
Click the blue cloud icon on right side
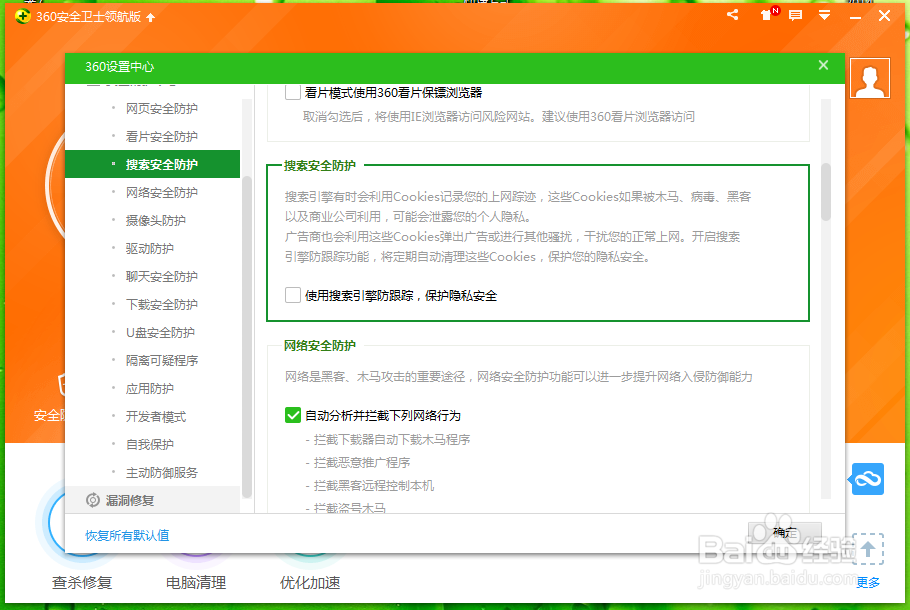click(868, 479)
